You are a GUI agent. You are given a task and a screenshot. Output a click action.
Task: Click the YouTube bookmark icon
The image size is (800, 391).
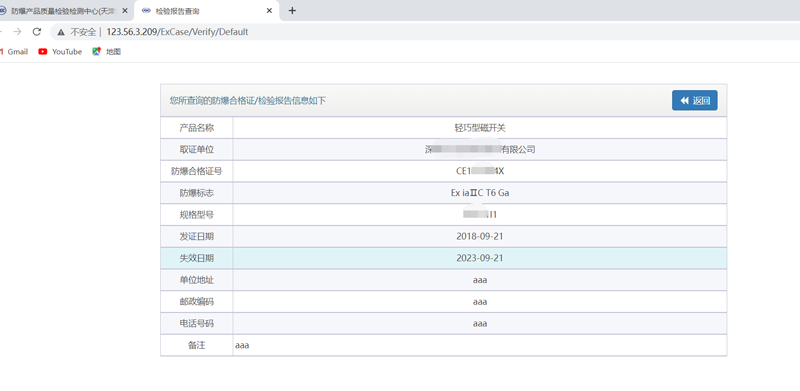point(43,52)
